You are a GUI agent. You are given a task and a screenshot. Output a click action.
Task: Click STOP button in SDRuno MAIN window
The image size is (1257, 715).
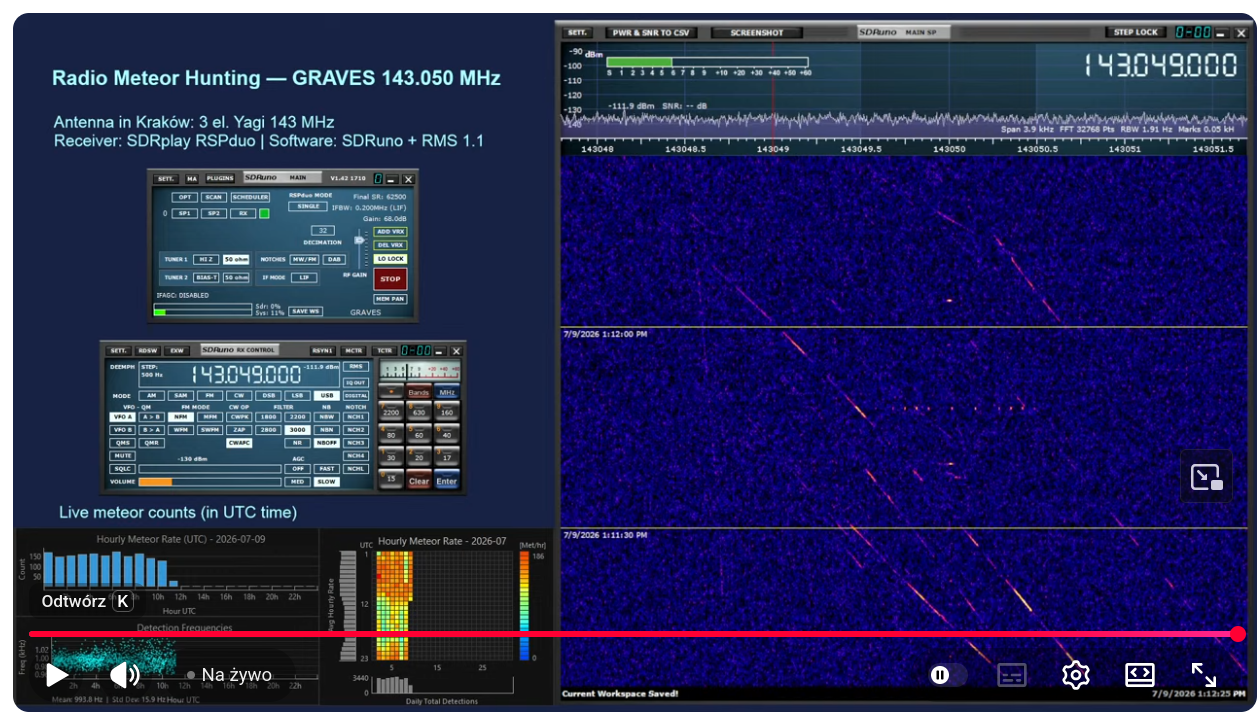(x=390, y=279)
